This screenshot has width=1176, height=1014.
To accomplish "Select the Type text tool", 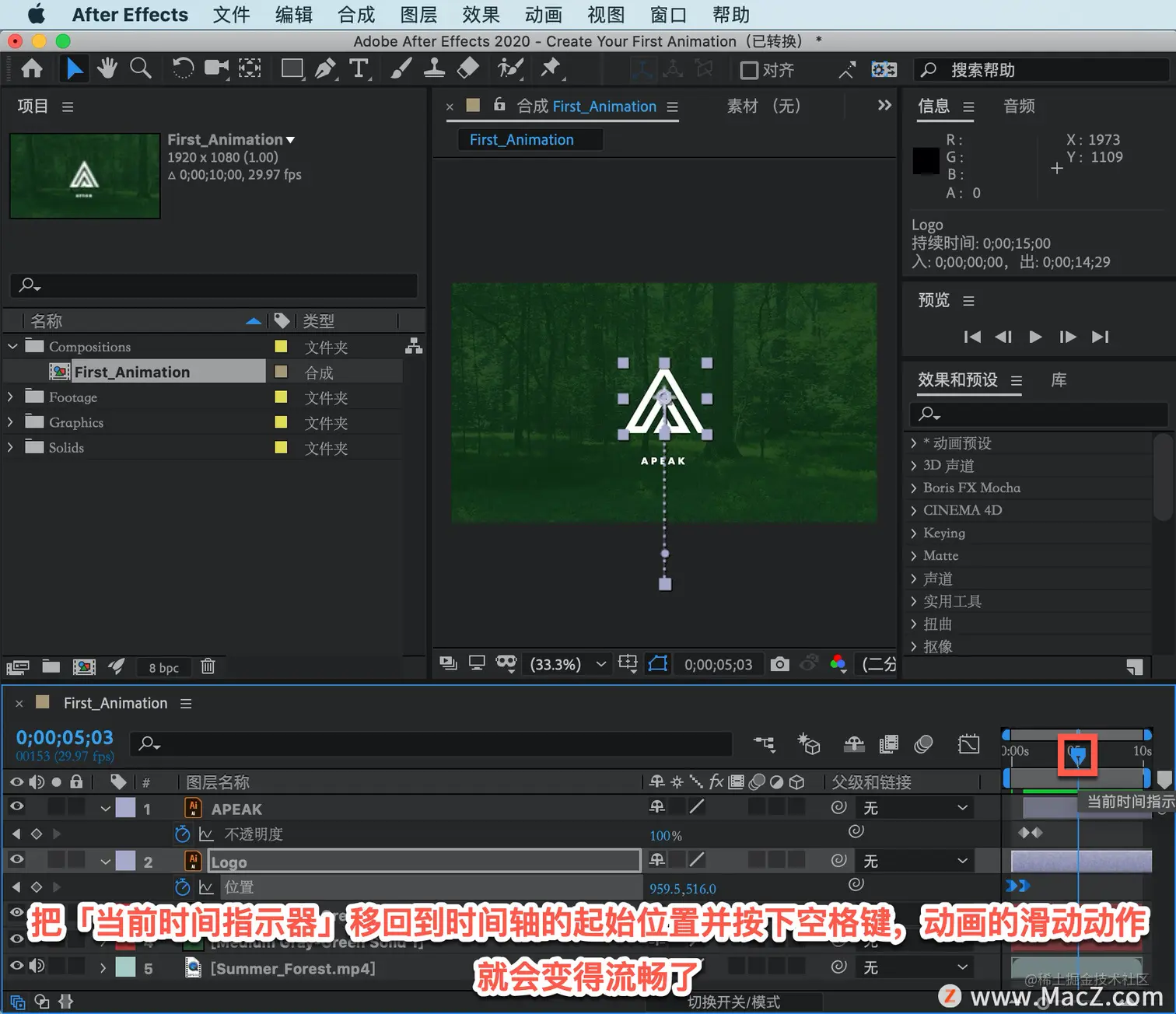I will [x=359, y=69].
